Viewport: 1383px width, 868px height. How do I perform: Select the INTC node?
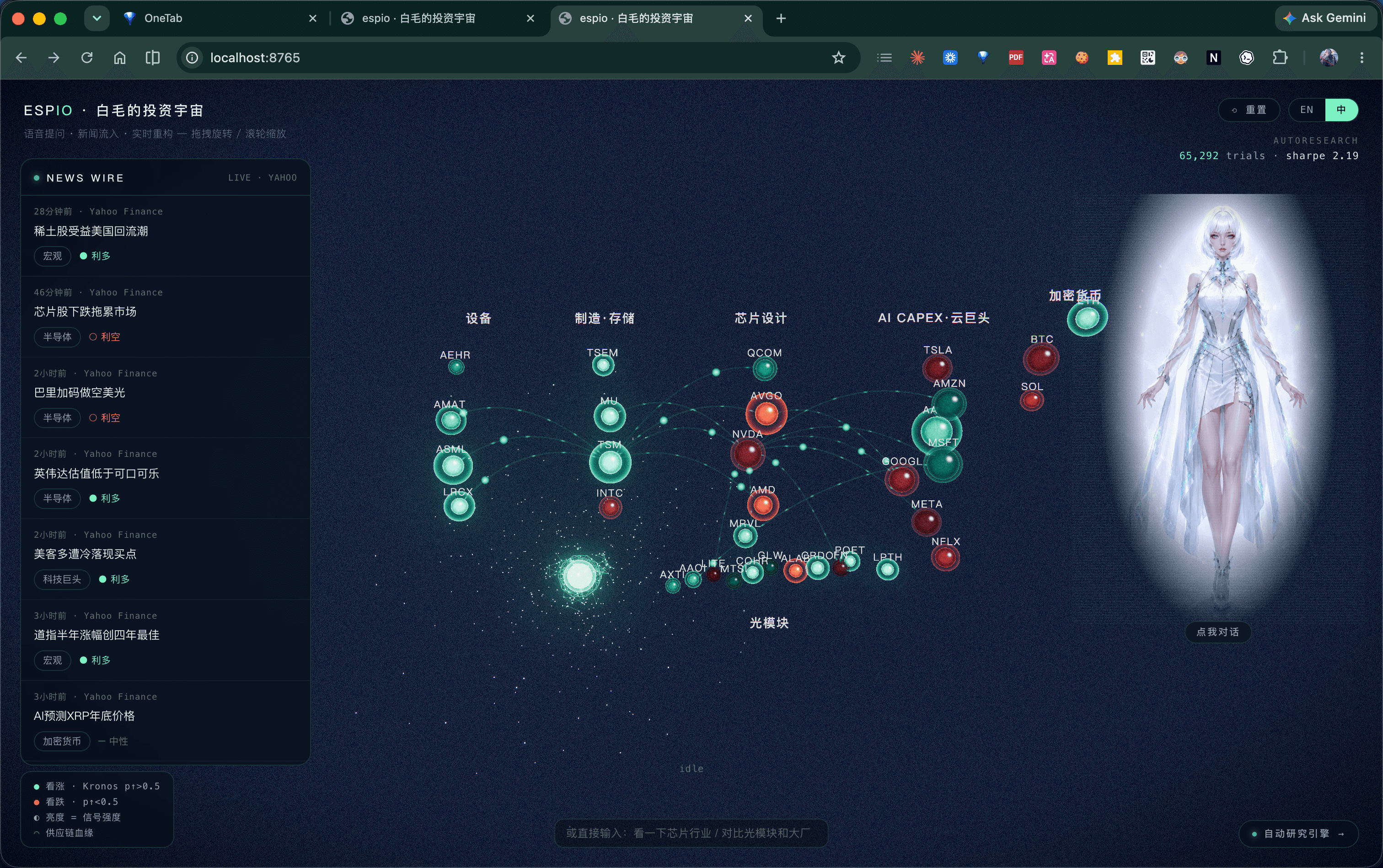(610, 508)
